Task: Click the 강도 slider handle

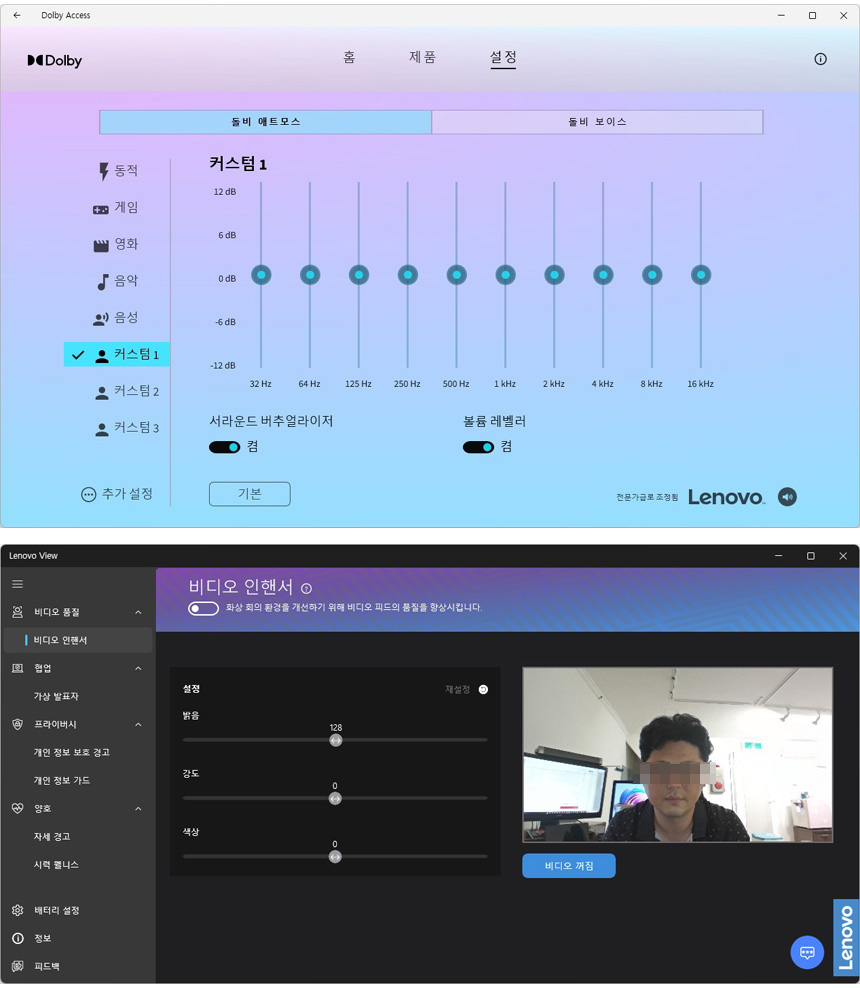Action: tap(335, 799)
